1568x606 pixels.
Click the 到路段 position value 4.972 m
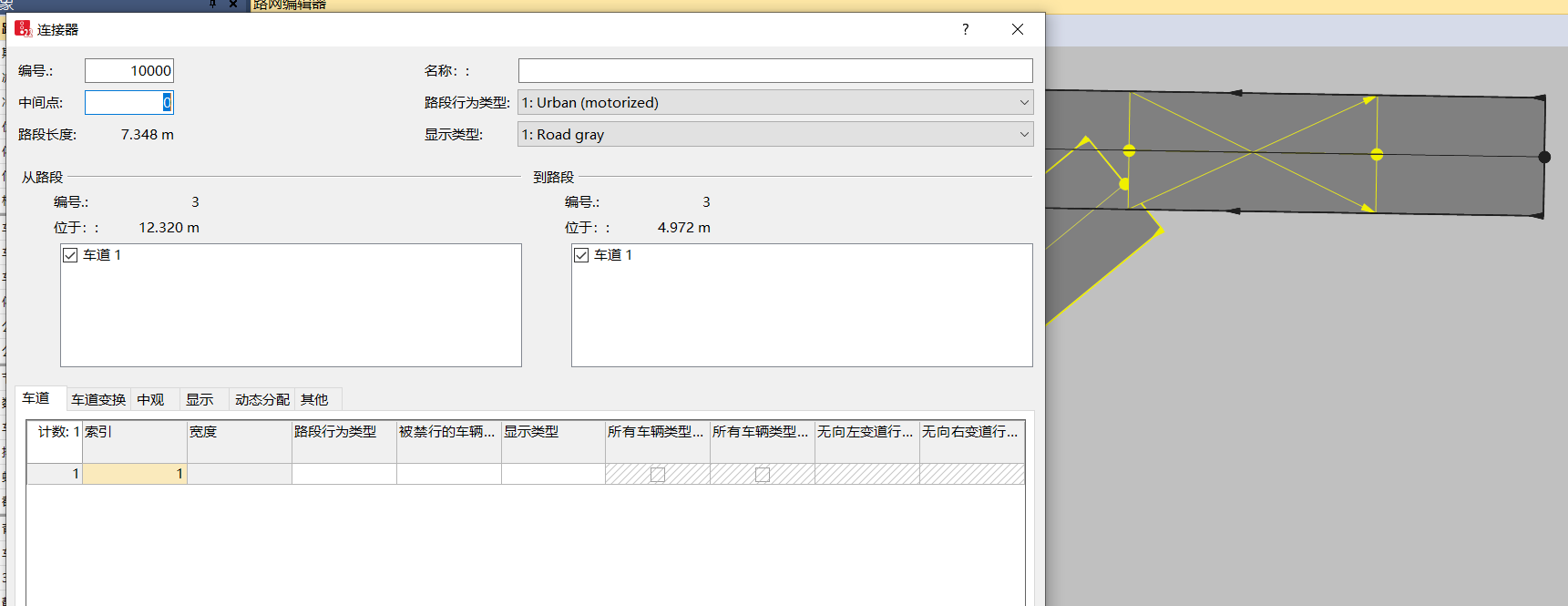[684, 228]
